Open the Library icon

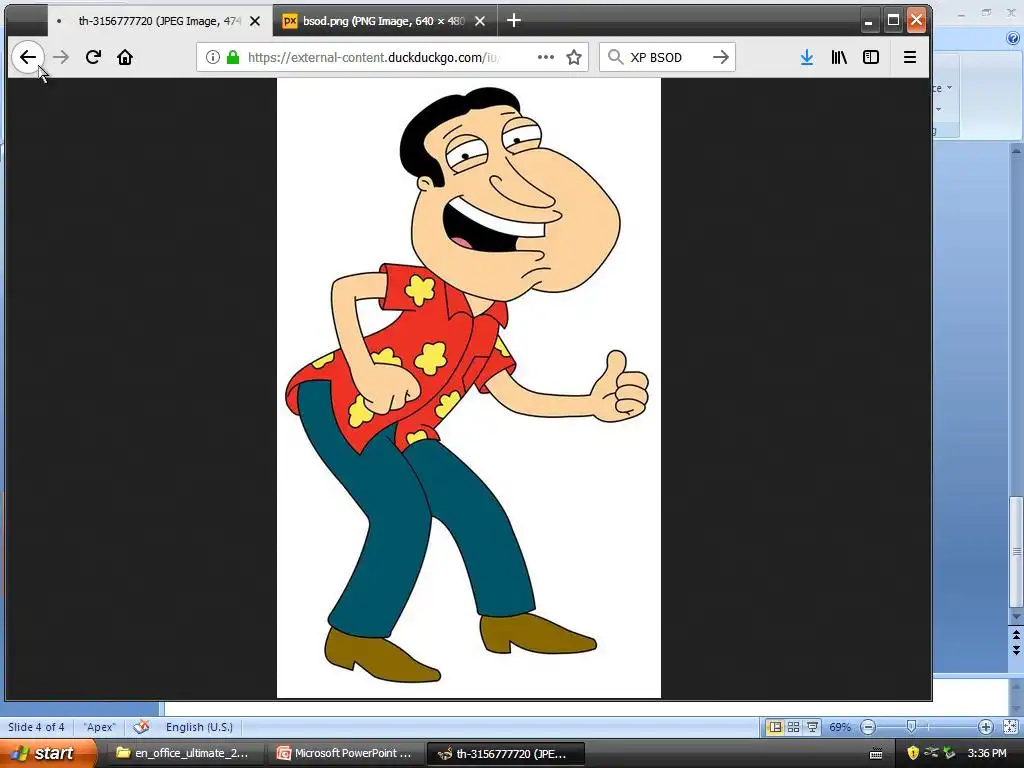pyautogui.click(x=839, y=57)
